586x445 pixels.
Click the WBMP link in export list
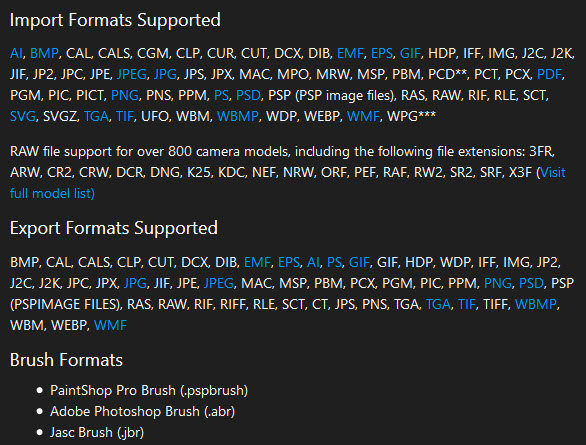pyautogui.click(x=536, y=304)
